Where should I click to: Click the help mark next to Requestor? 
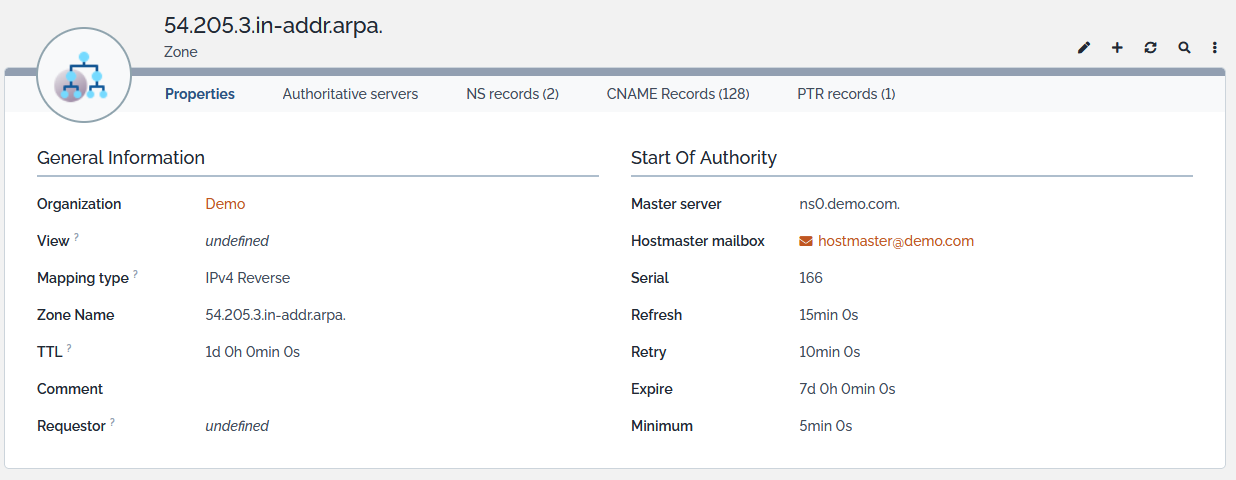point(112,422)
